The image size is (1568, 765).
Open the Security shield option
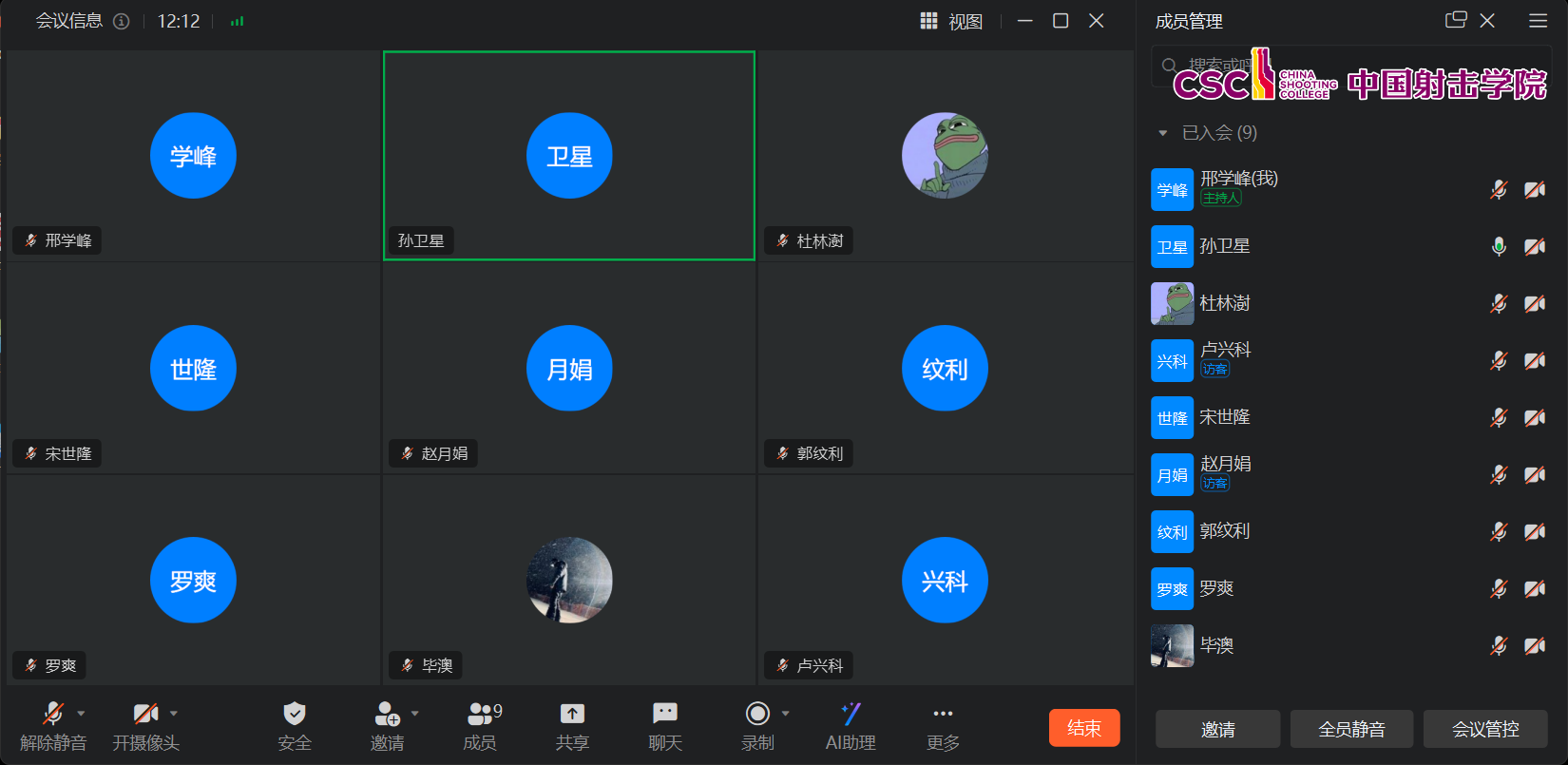(295, 714)
